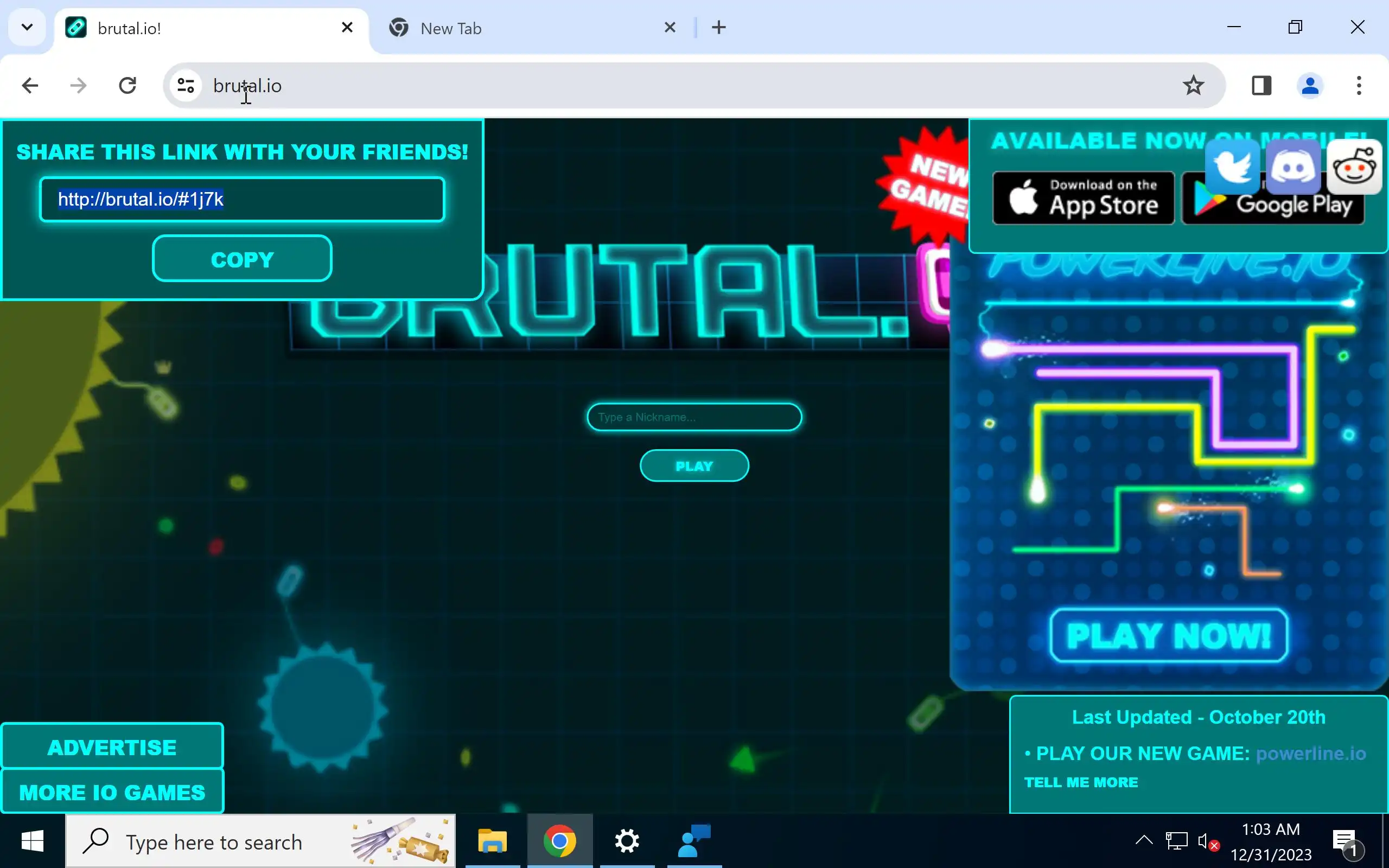This screenshot has width=1389, height=868.
Task: Open the Discord icon link
Action: pyautogui.click(x=1293, y=167)
